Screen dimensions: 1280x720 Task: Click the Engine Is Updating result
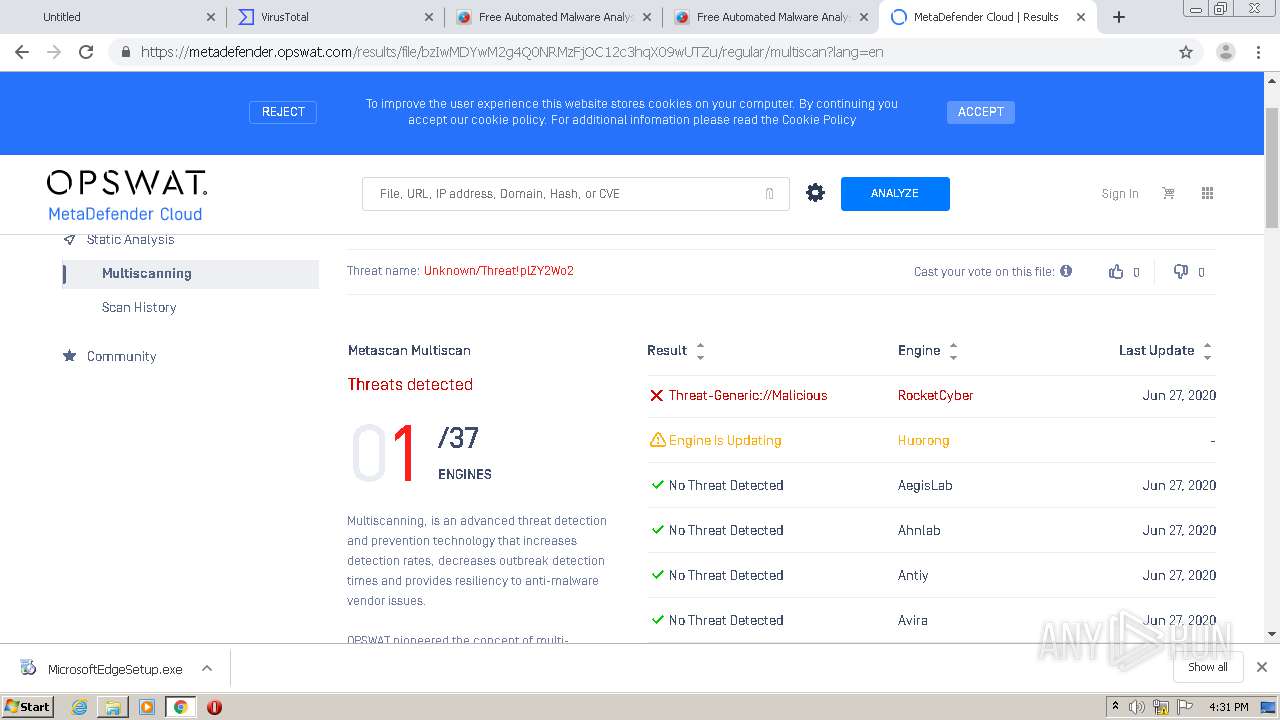click(725, 440)
